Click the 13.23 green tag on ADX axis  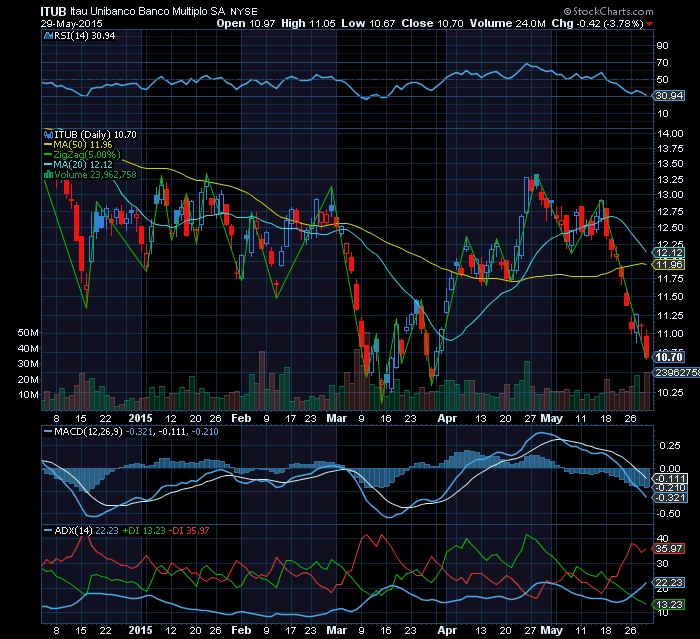tap(669, 605)
